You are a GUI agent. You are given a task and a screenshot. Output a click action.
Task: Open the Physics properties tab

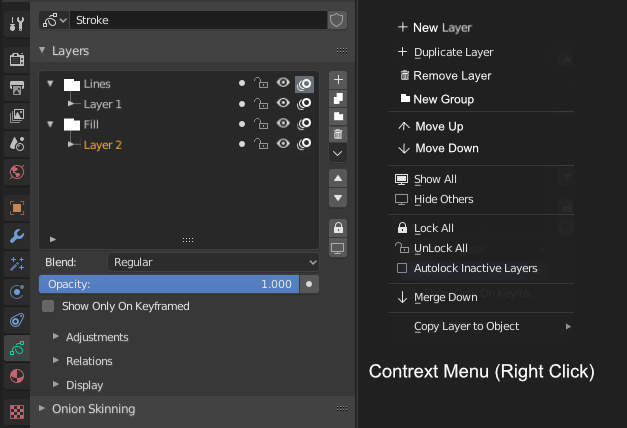(16, 292)
